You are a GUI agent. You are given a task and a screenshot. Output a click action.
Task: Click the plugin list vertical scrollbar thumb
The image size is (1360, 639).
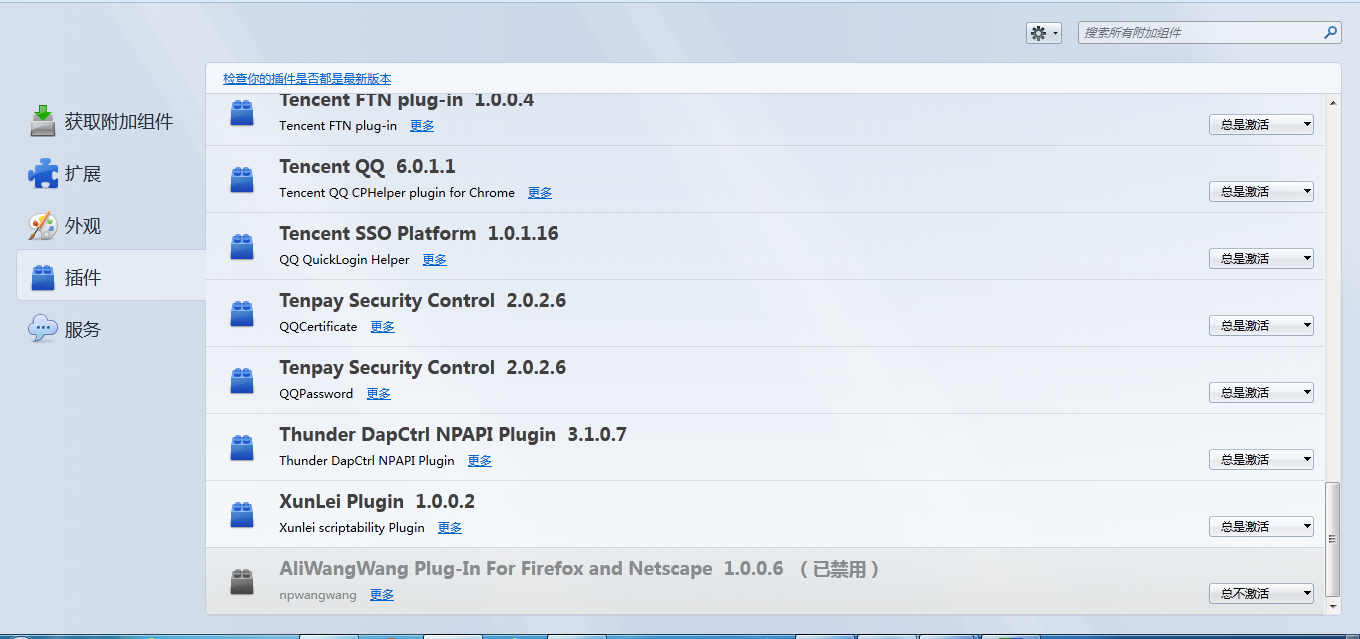pos(1331,540)
